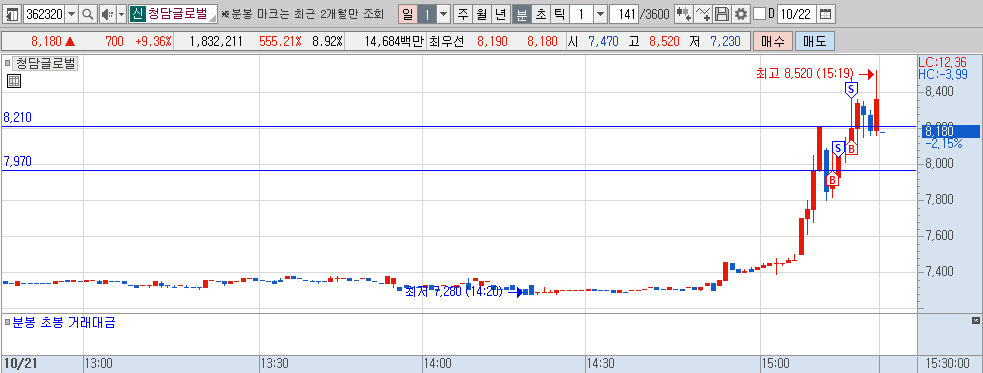Screen dimensions: 983x373
Task: Click the topmost S sell marker on chart
Action: pyautogui.click(x=851, y=90)
